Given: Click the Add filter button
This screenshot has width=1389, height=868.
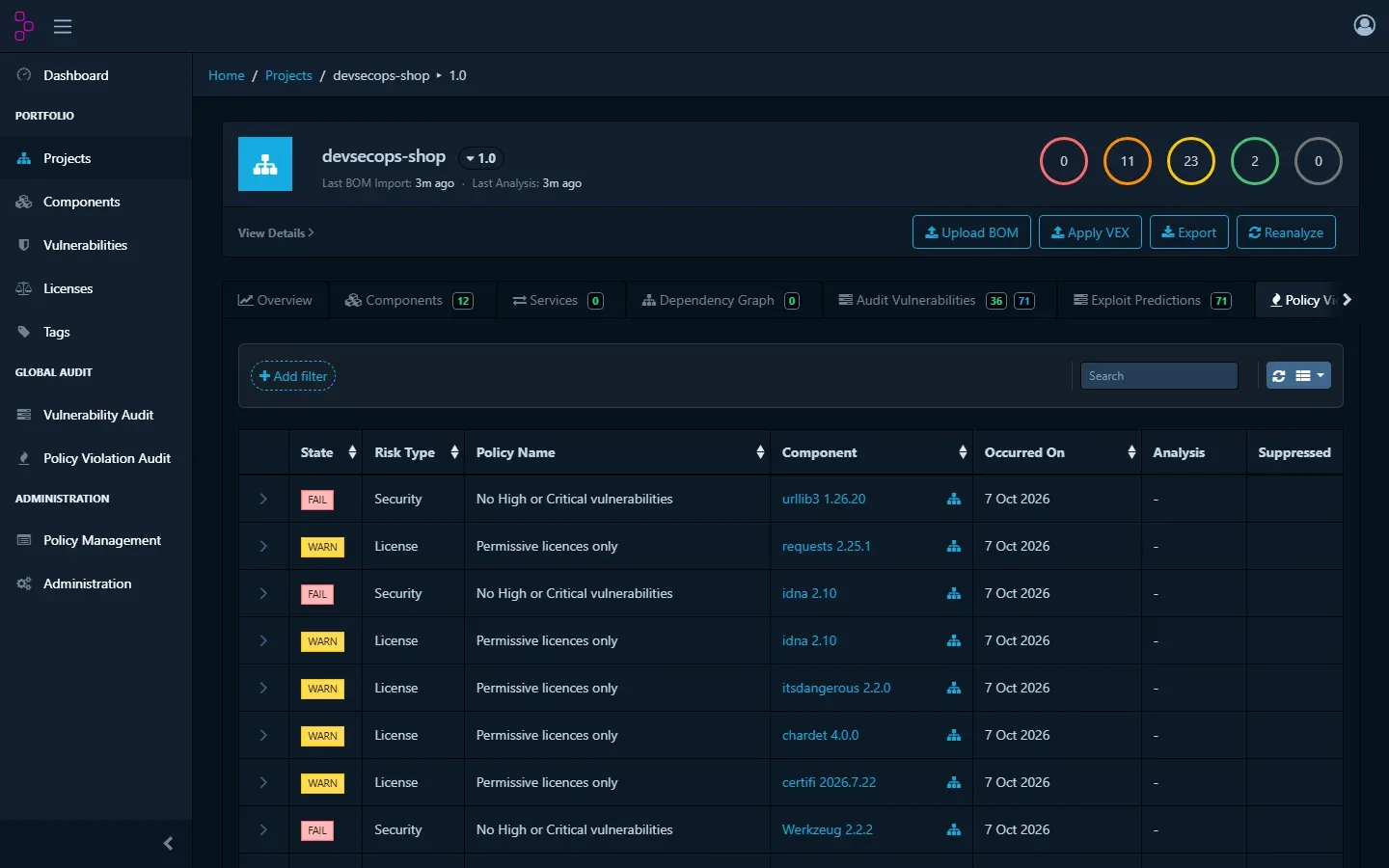Looking at the screenshot, I should [293, 376].
